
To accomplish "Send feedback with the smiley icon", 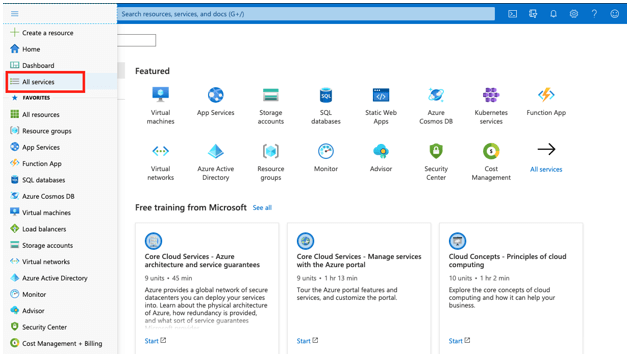I will coord(615,14).
